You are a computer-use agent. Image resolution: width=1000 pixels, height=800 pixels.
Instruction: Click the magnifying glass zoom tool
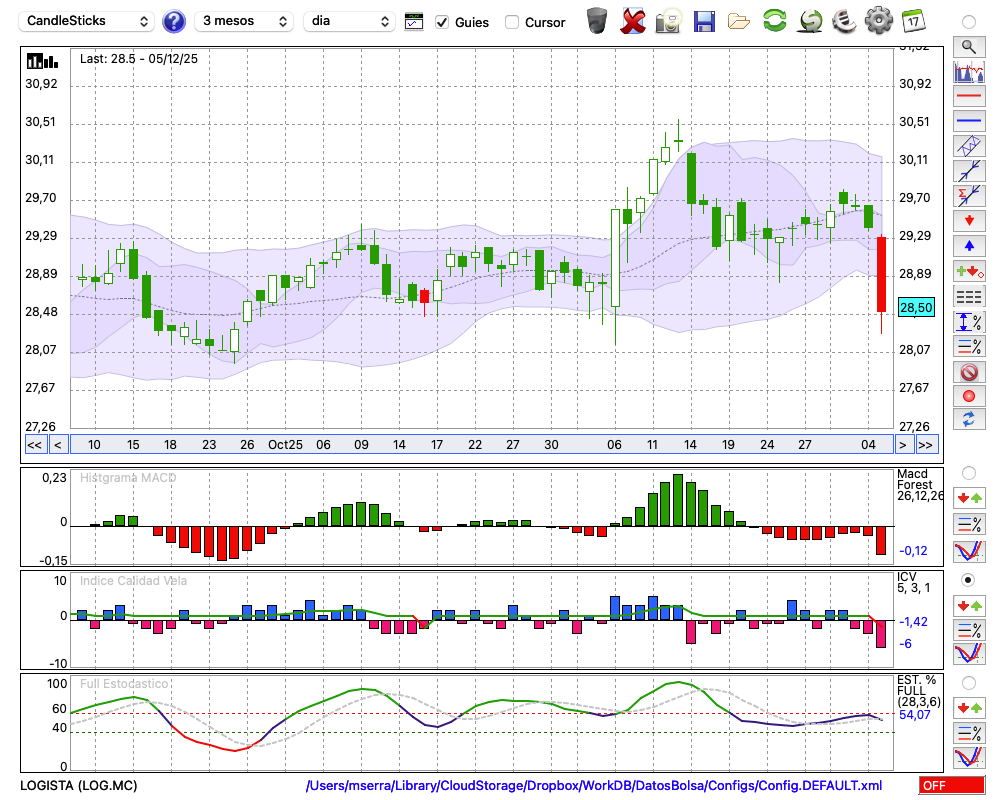[x=969, y=47]
